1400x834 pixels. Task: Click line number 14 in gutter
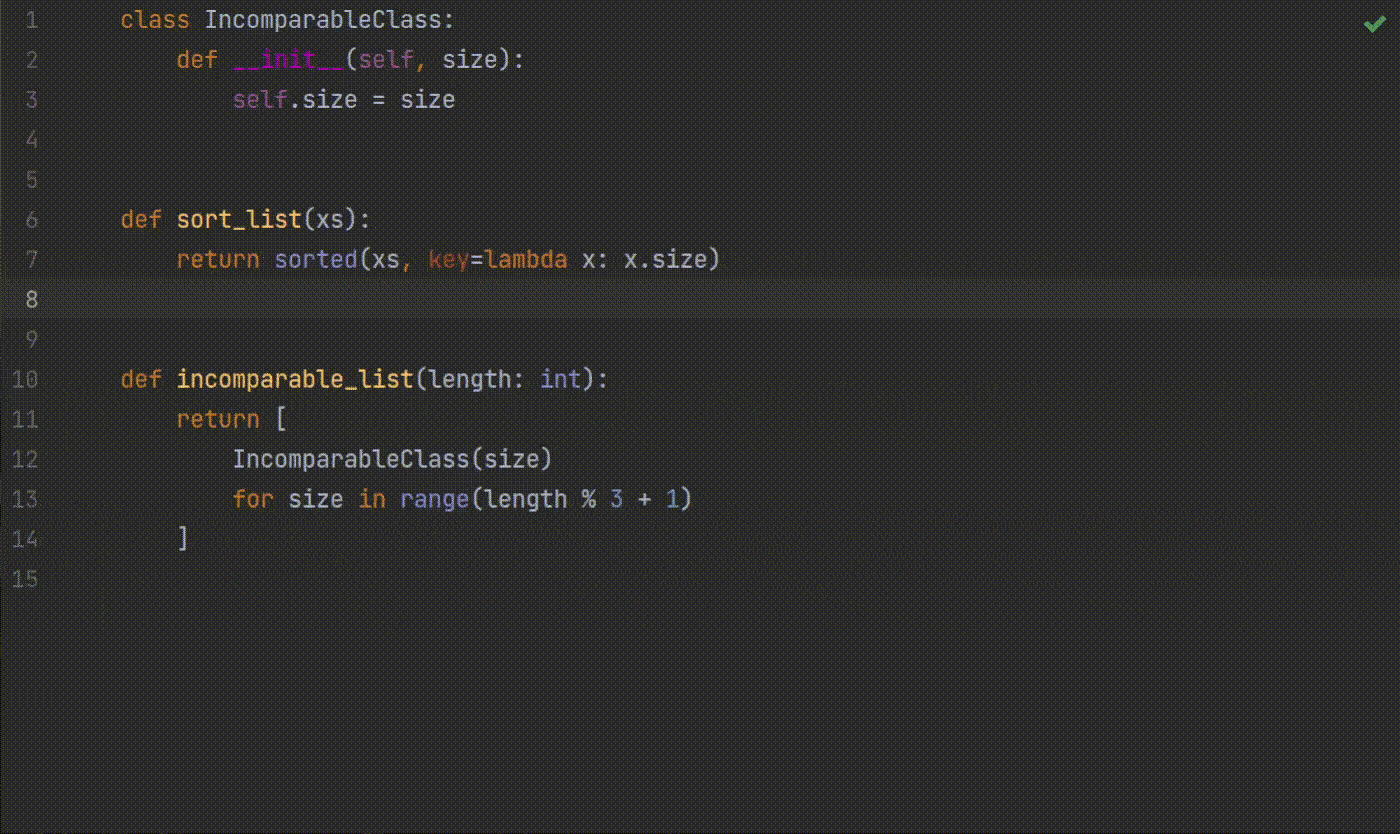[x=24, y=539]
